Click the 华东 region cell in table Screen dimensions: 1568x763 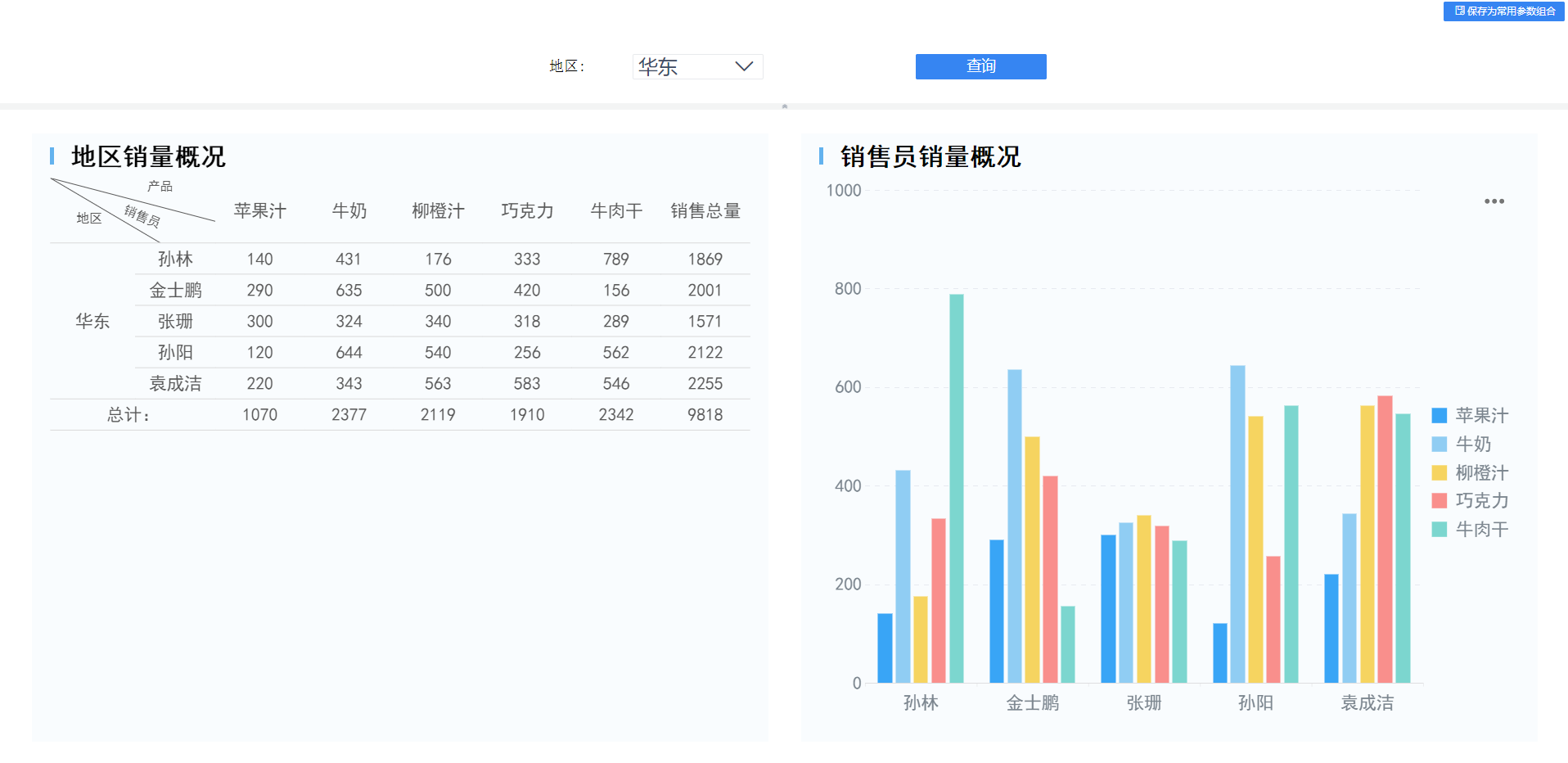coord(92,322)
